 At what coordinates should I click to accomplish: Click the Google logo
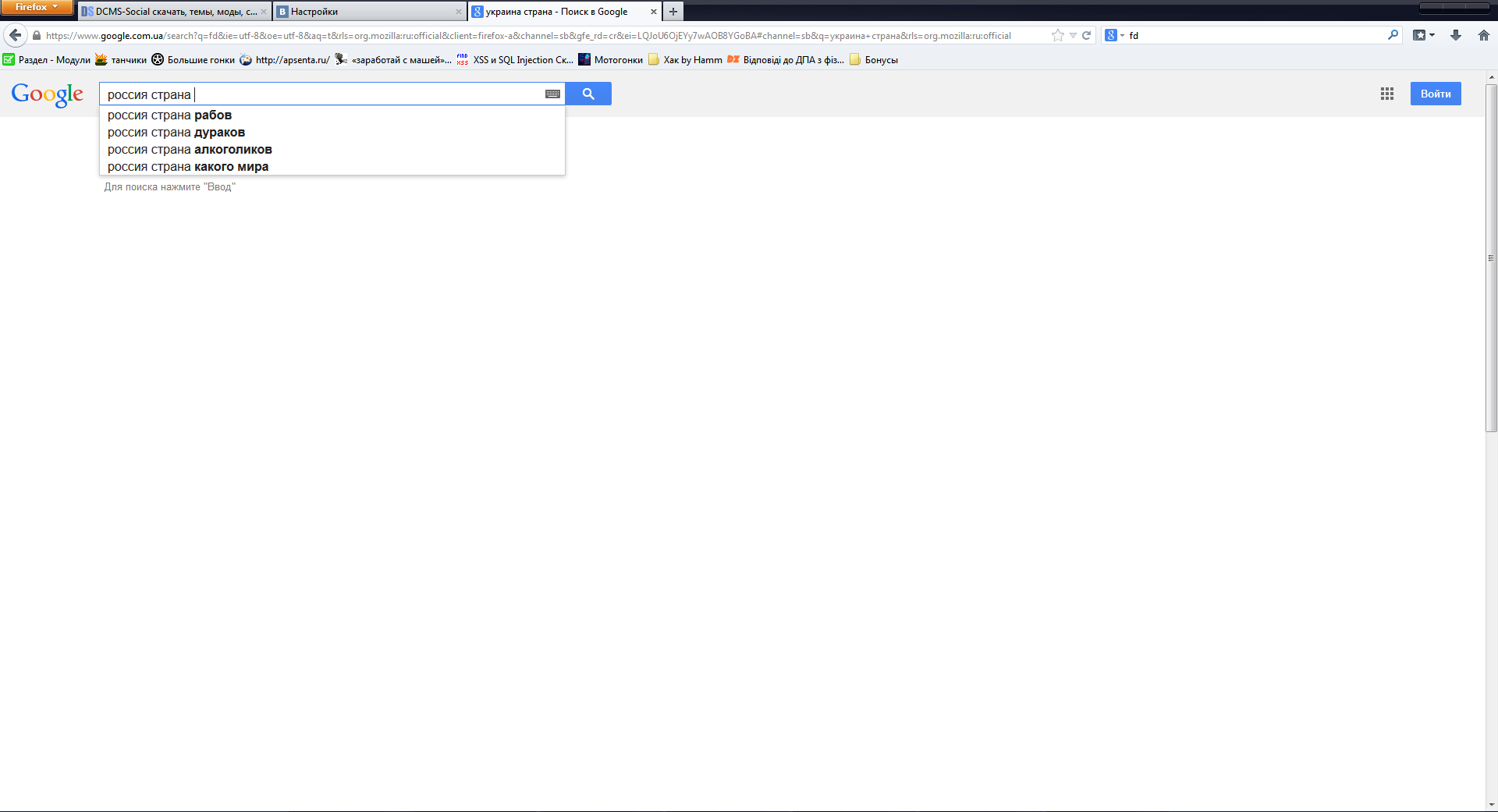coord(47,94)
